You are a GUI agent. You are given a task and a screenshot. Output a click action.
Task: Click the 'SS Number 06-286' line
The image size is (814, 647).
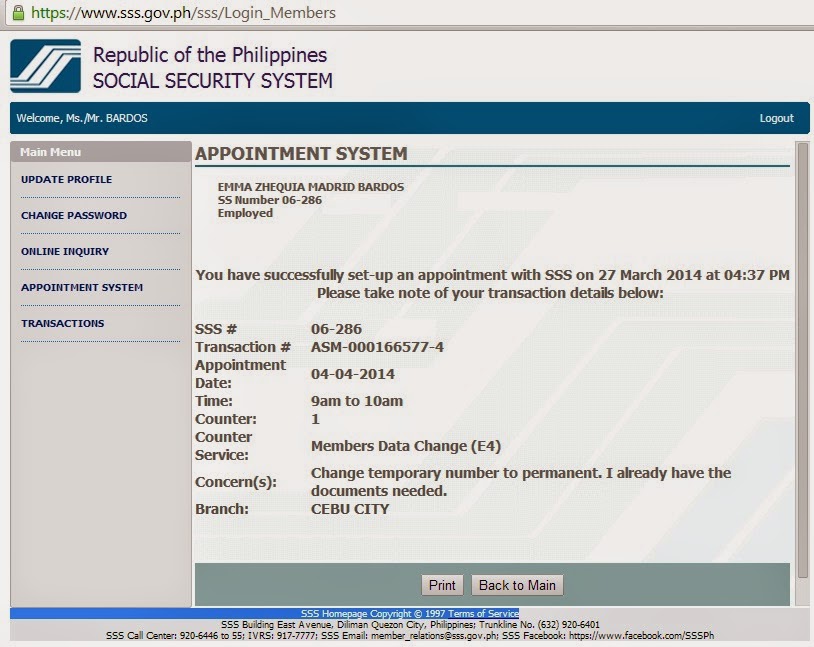pos(269,200)
